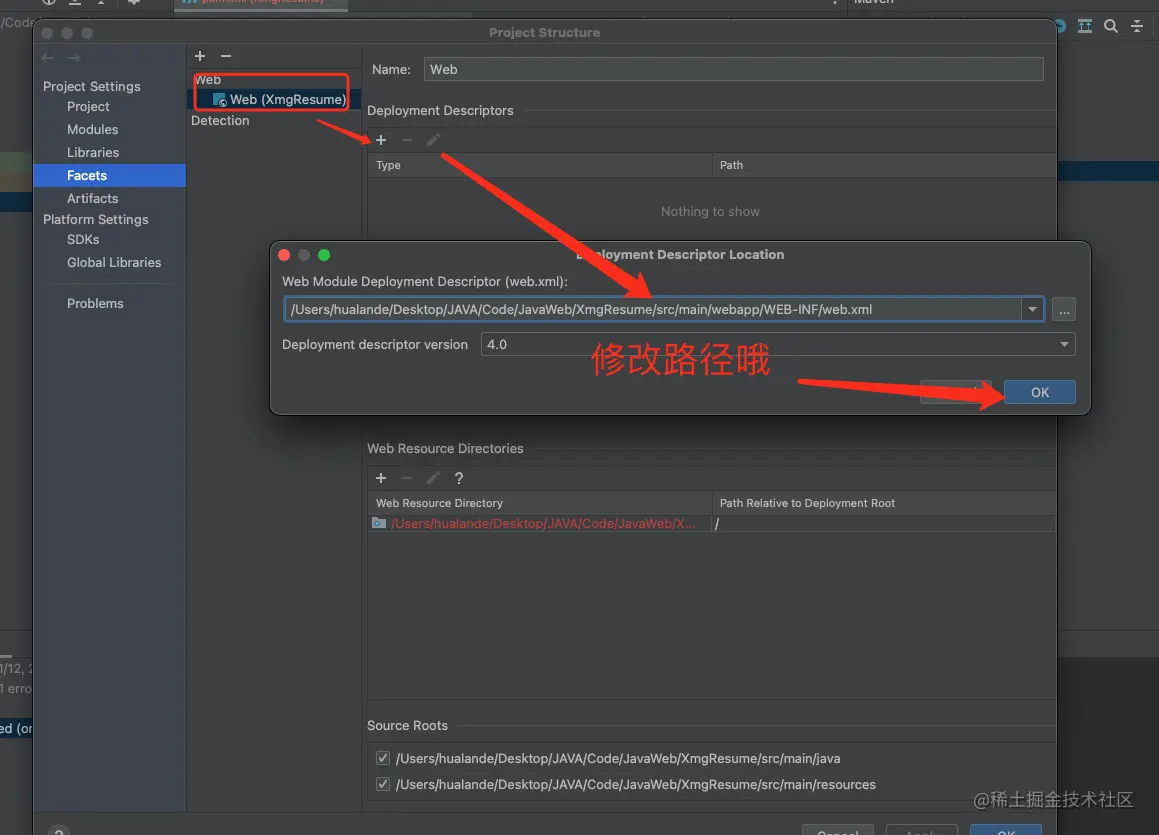Add a new facet with the plus icon
This screenshot has height=835, width=1159.
pos(200,56)
